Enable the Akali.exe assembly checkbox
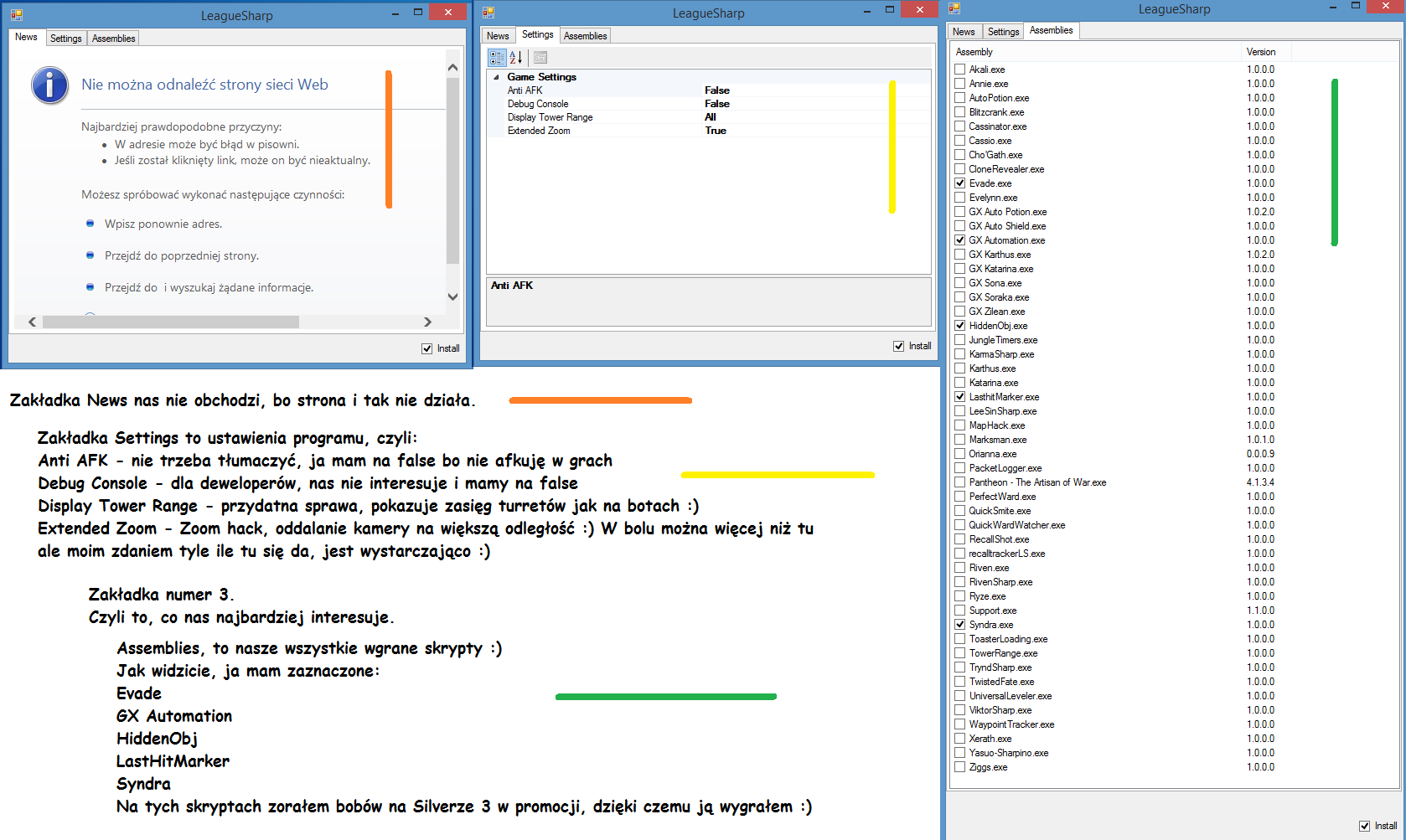The width and height of the screenshot is (1406, 840). pyautogui.click(x=960, y=70)
